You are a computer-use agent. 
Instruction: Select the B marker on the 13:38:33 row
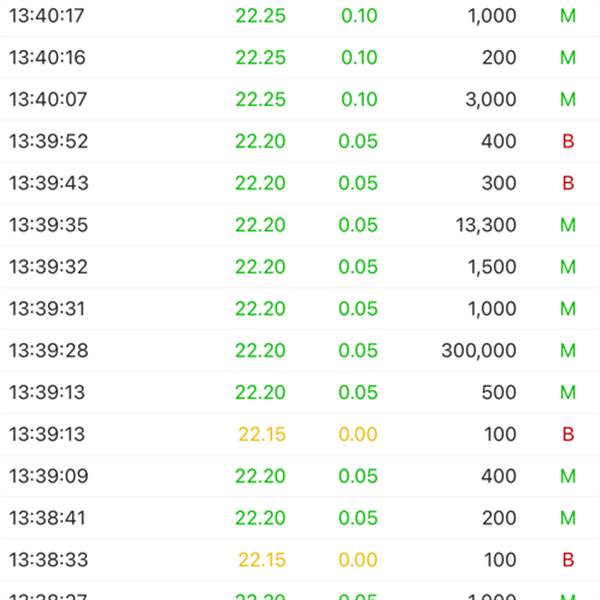(x=568, y=560)
